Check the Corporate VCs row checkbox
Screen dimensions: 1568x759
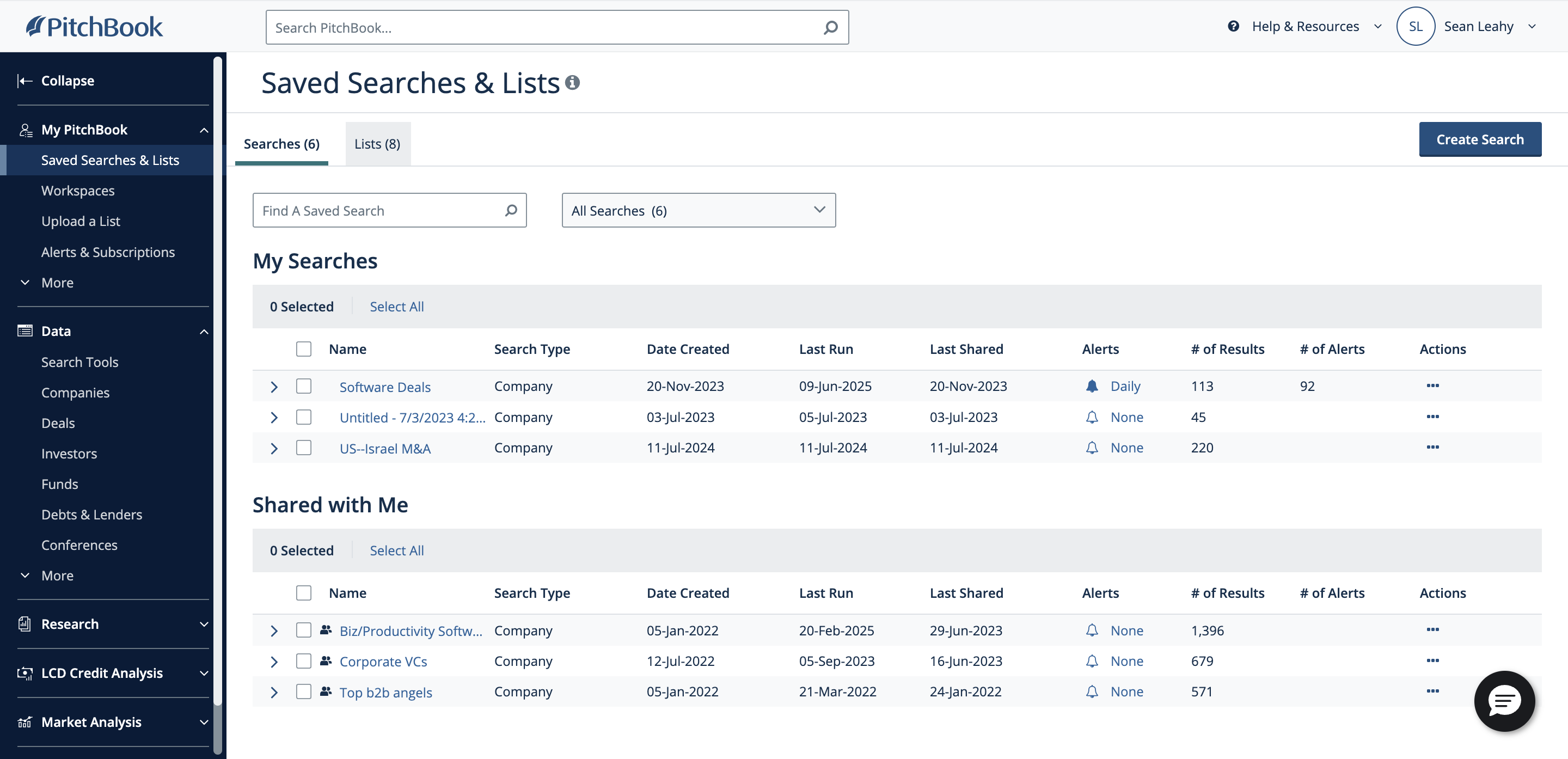click(x=304, y=661)
